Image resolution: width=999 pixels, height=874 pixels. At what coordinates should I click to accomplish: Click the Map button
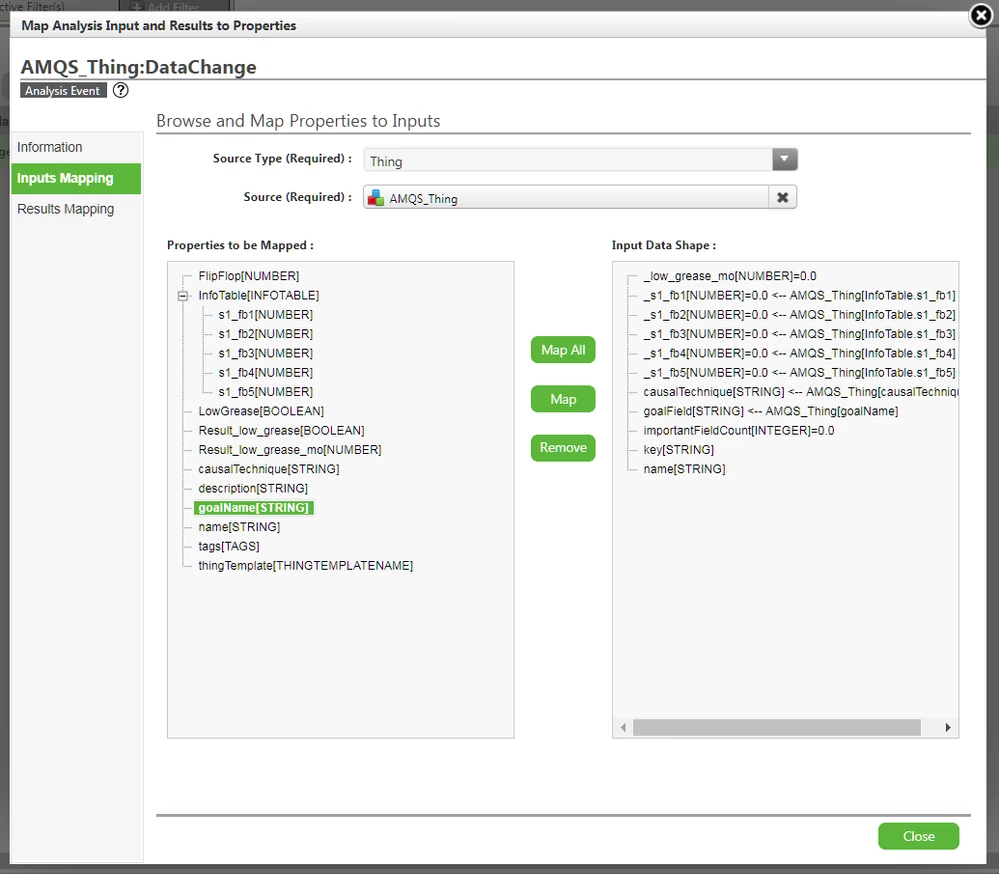pos(563,399)
